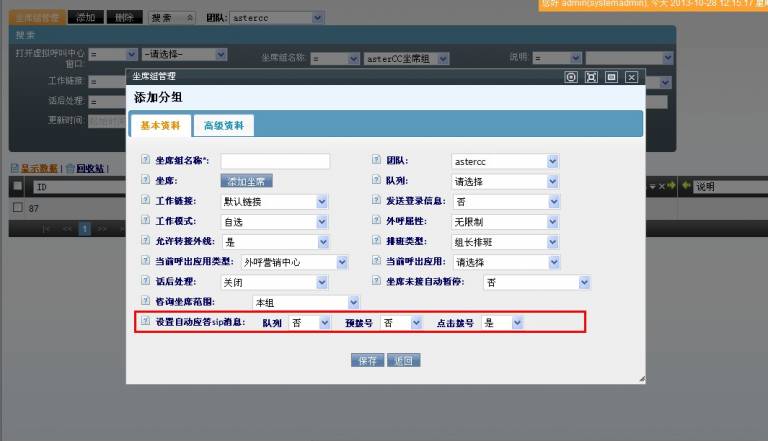The width and height of the screenshot is (768, 441).
Task: Click help icon beside 咨询坐席范围 label
Action: pyautogui.click(x=145, y=300)
